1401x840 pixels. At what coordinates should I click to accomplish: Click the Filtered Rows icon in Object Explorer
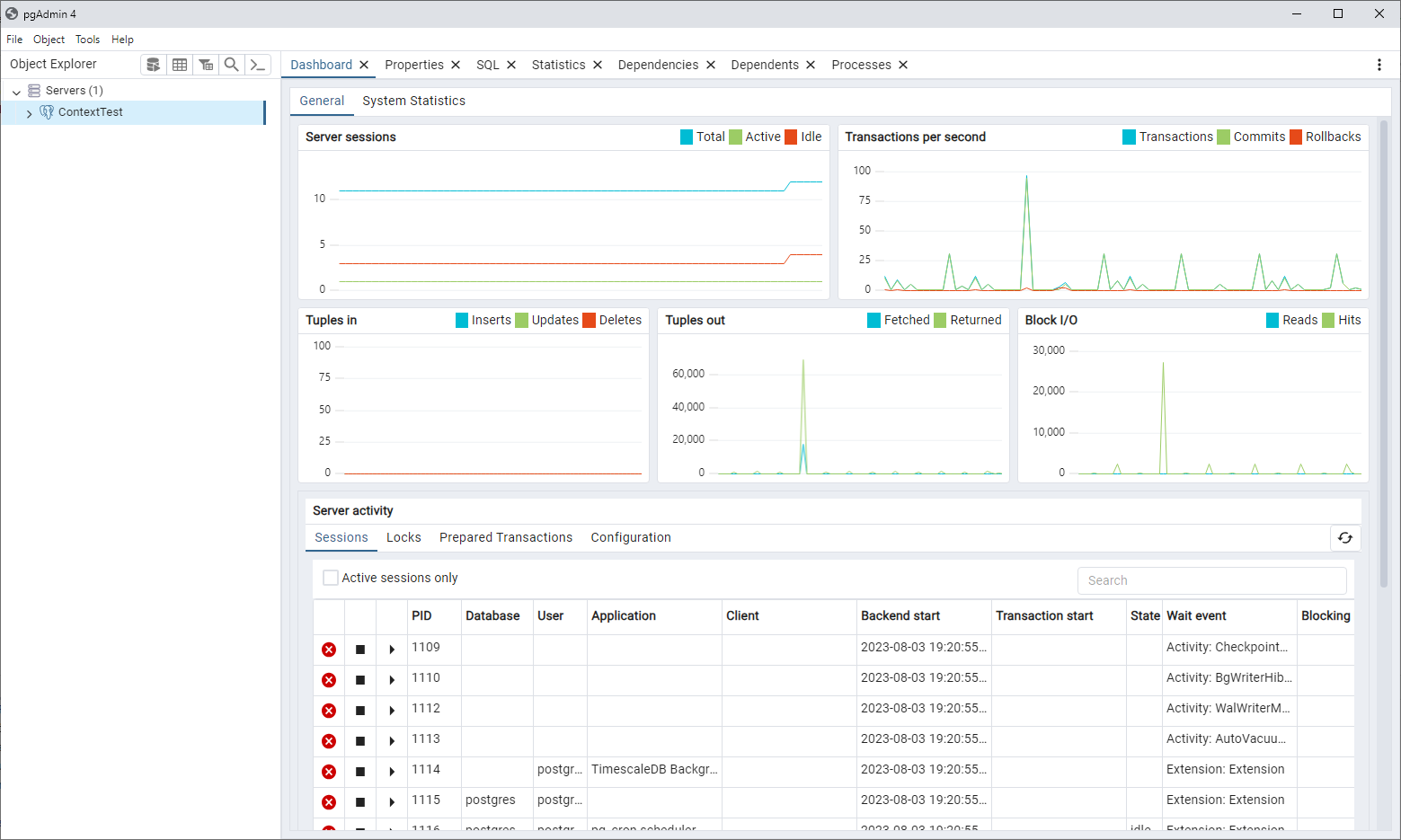(x=206, y=65)
